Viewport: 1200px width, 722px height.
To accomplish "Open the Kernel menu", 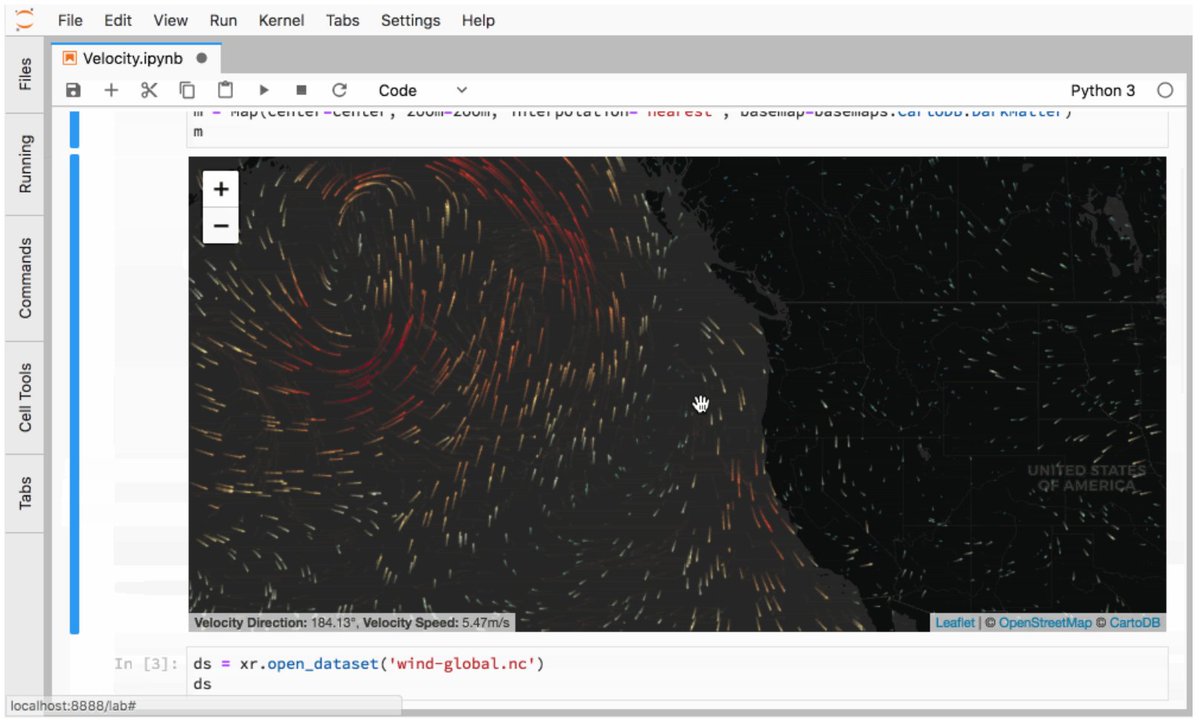I will [282, 20].
